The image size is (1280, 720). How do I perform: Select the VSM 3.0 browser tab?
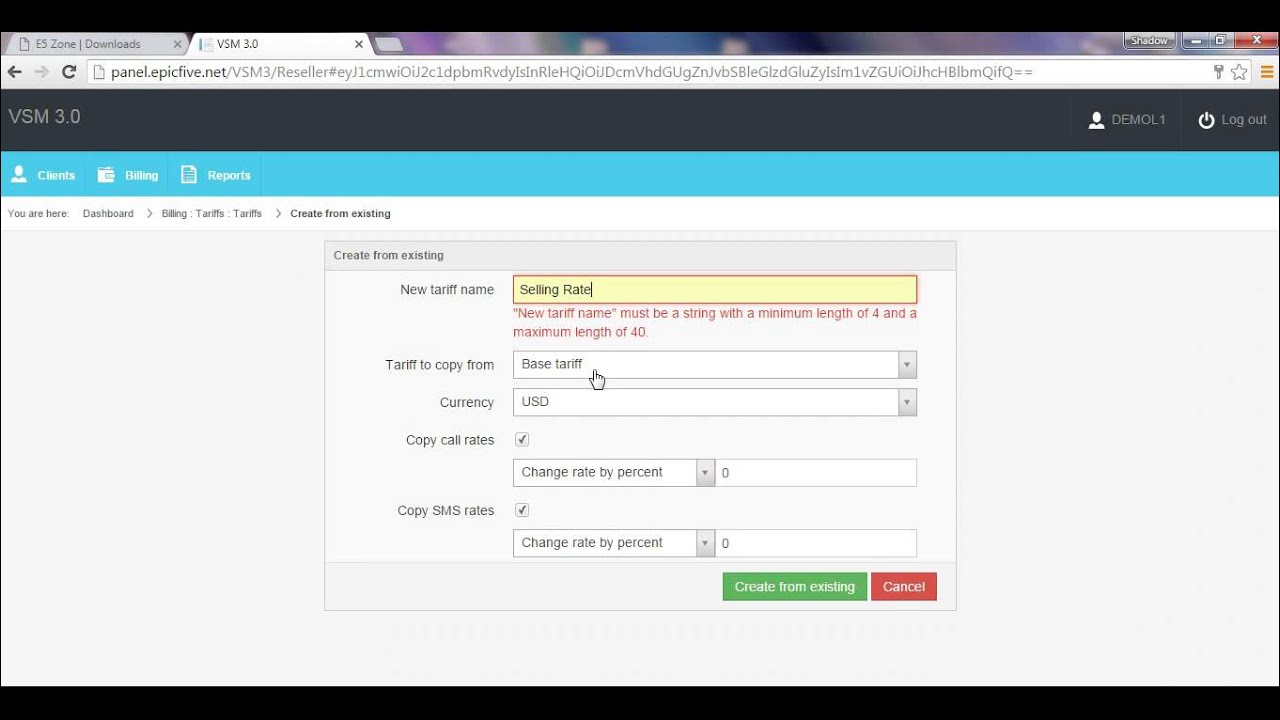pos(280,44)
